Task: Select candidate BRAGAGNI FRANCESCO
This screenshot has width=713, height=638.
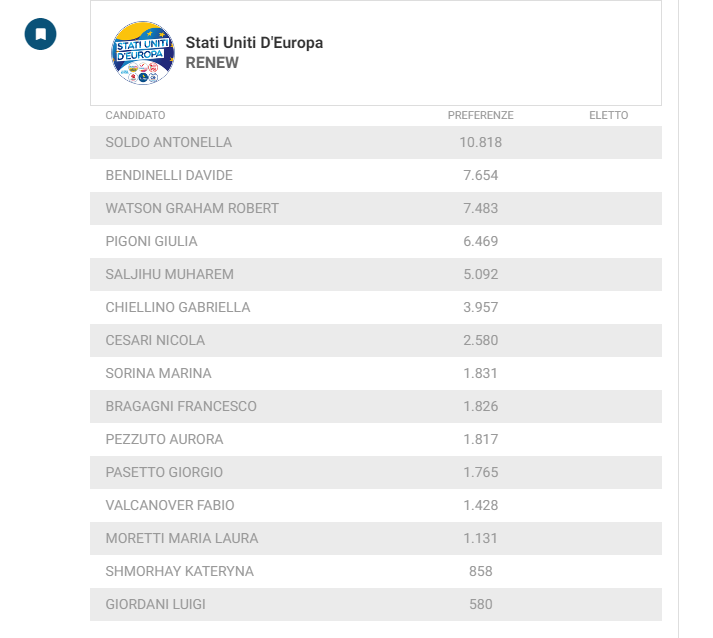Action: 181,407
